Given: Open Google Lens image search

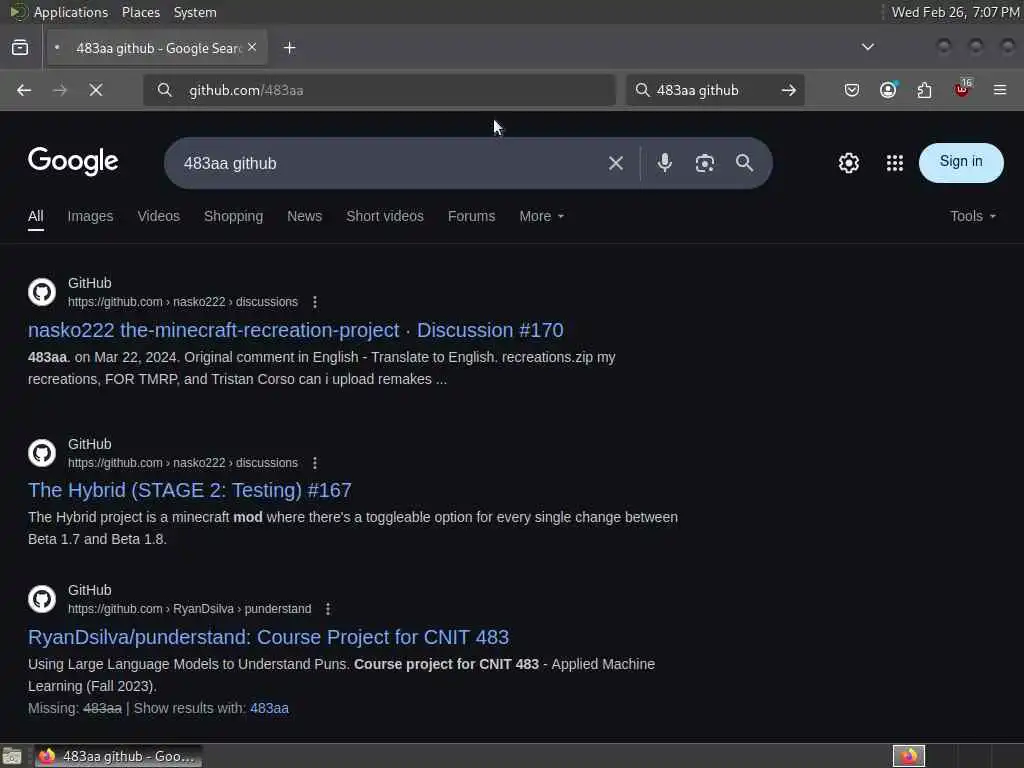Looking at the screenshot, I should tap(705, 163).
